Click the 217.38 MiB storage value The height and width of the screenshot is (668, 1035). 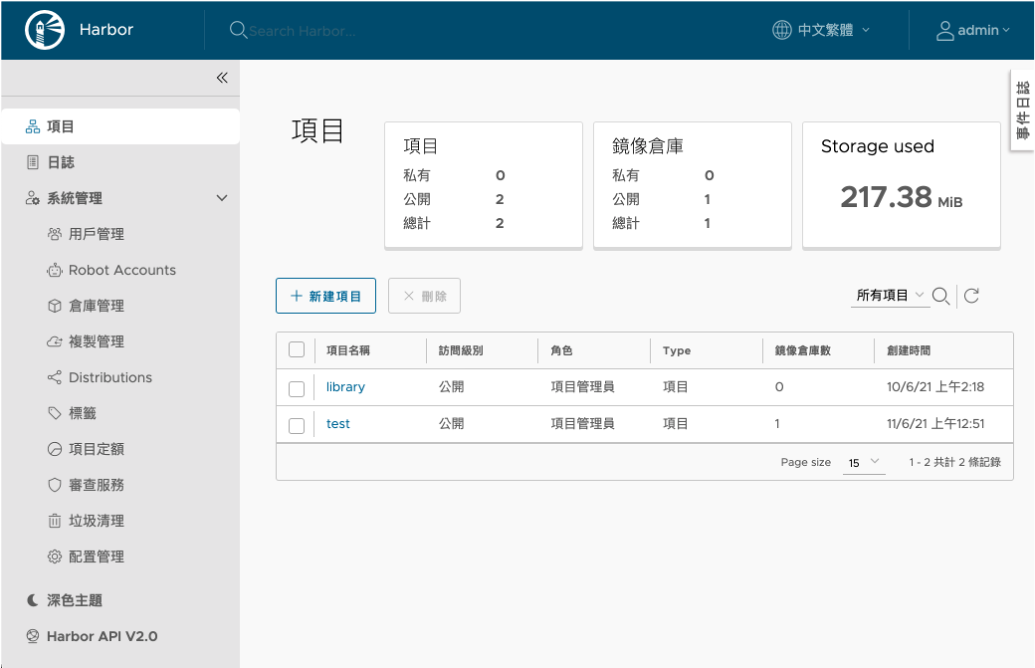click(901, 197)
